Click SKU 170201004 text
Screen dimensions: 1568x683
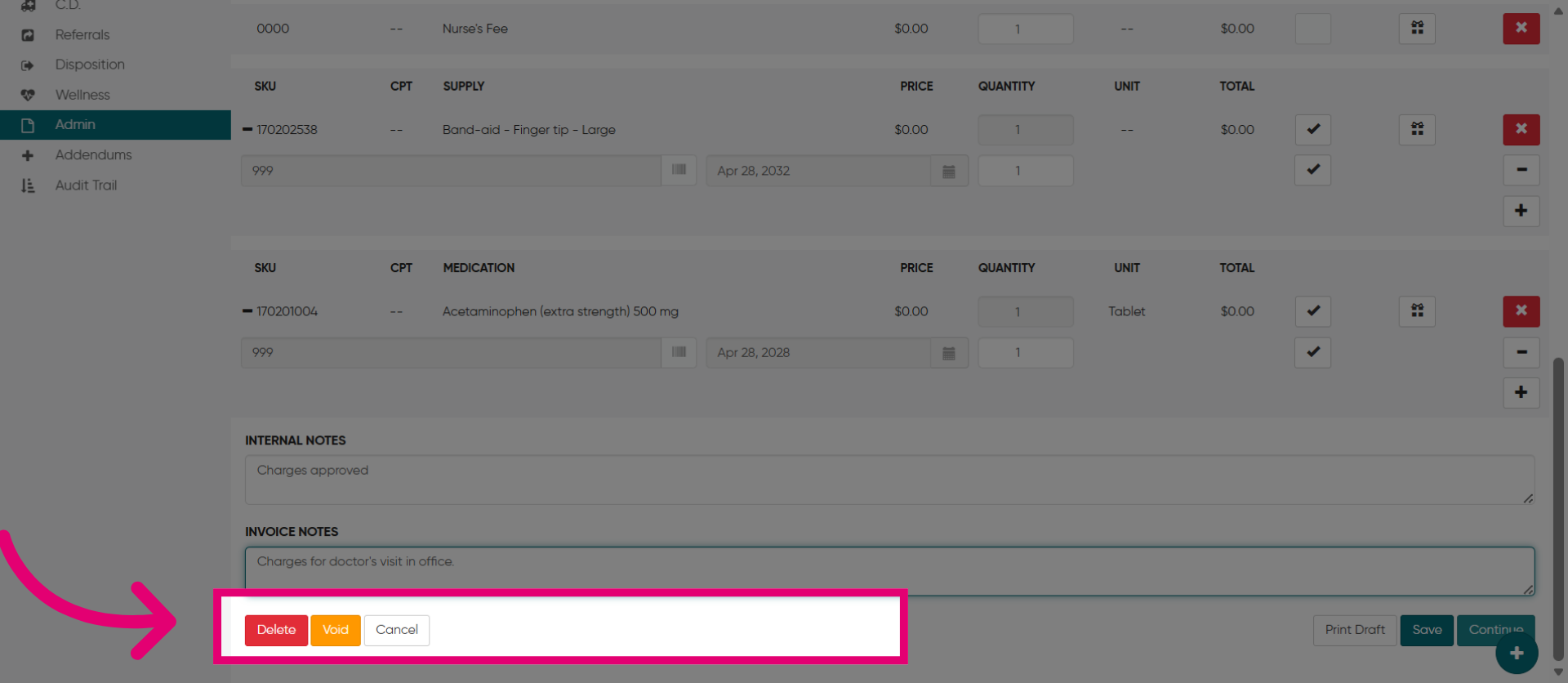[287, 311]
